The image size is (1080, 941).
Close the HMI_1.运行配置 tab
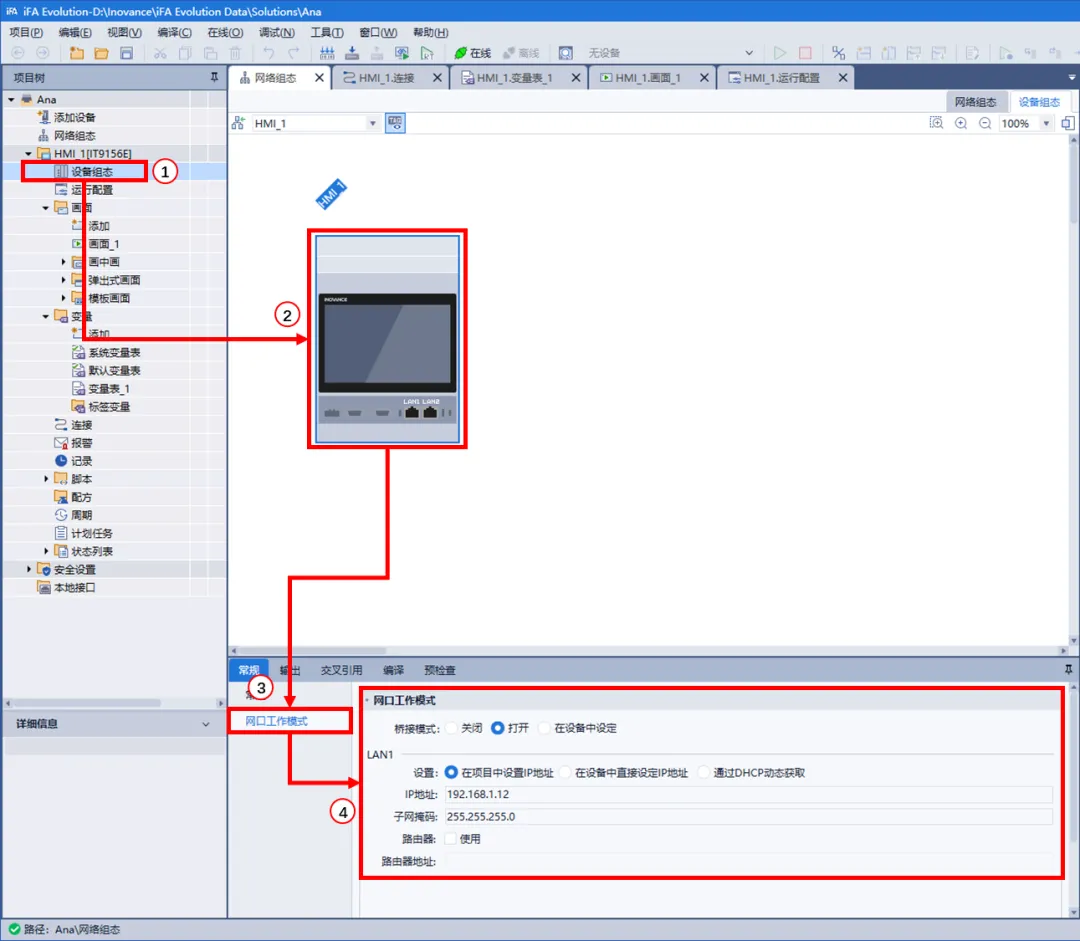pyautogui.click(x=842, y=78)
